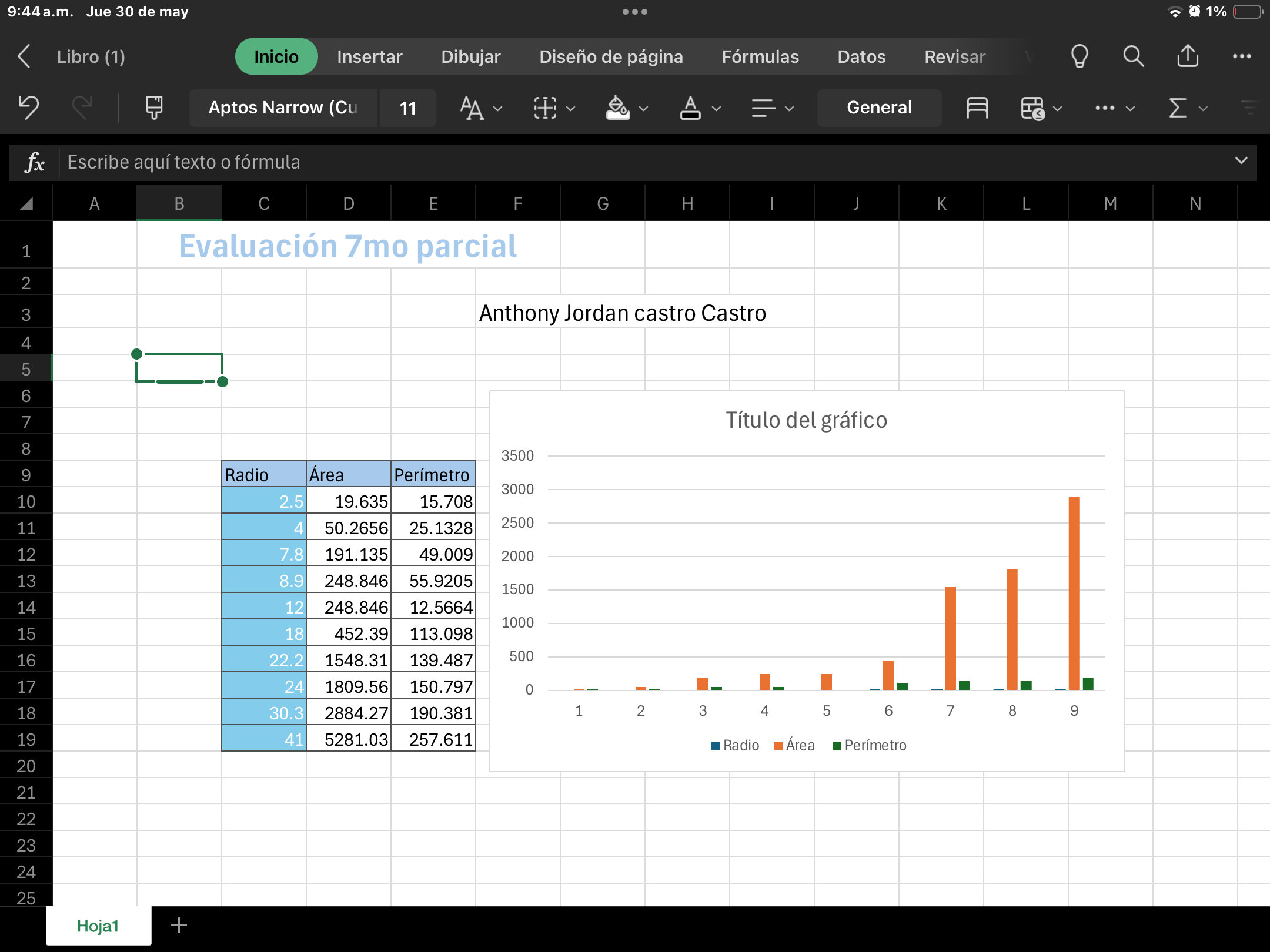
Task: Tap the back arrow beside Libro (1)
Action: pyautogui.click(x=24, y=57)
